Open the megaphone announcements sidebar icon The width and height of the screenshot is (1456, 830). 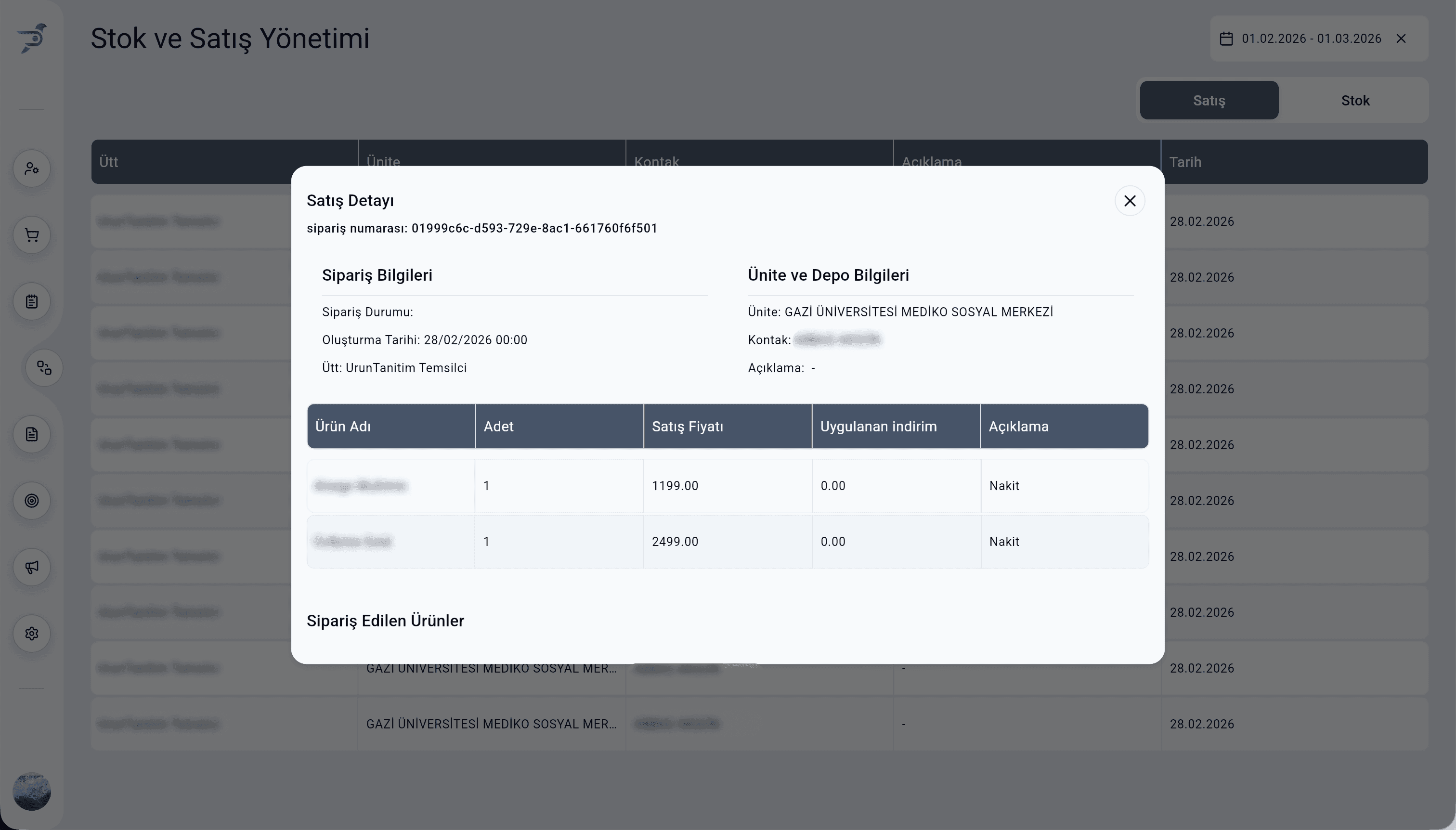click(x=32, y=567)
